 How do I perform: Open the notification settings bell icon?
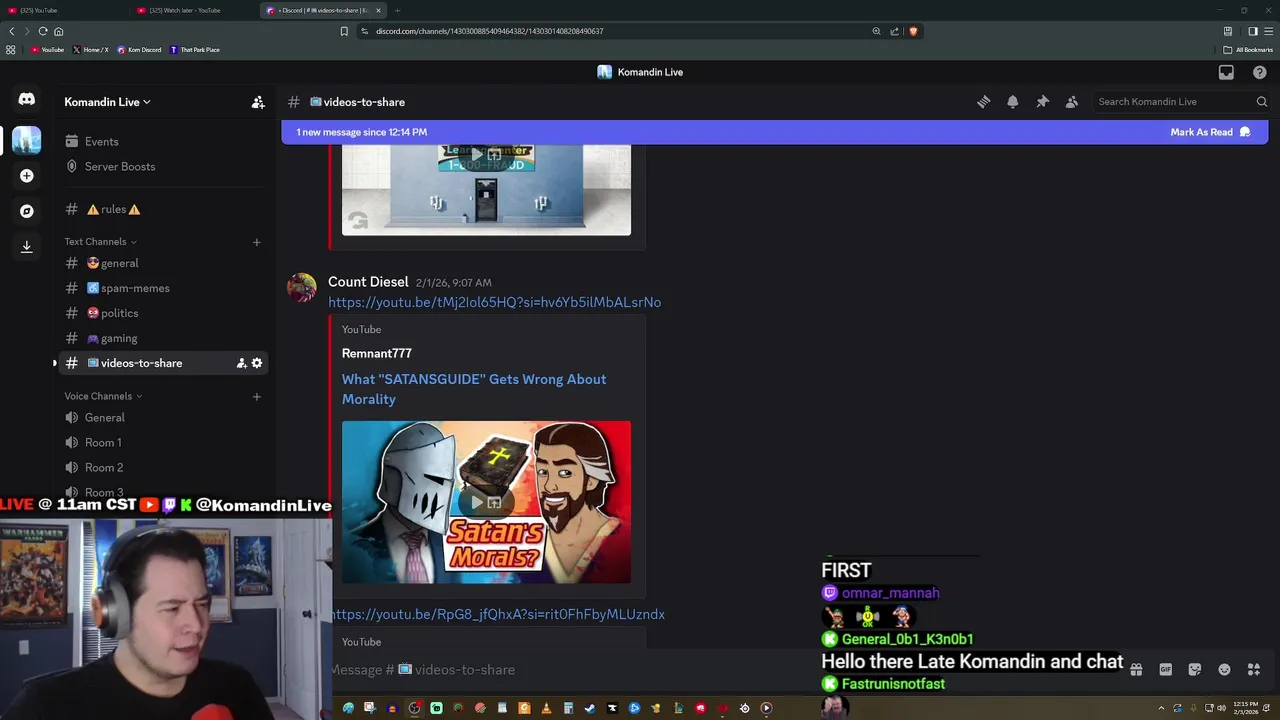coord(1013,102)
